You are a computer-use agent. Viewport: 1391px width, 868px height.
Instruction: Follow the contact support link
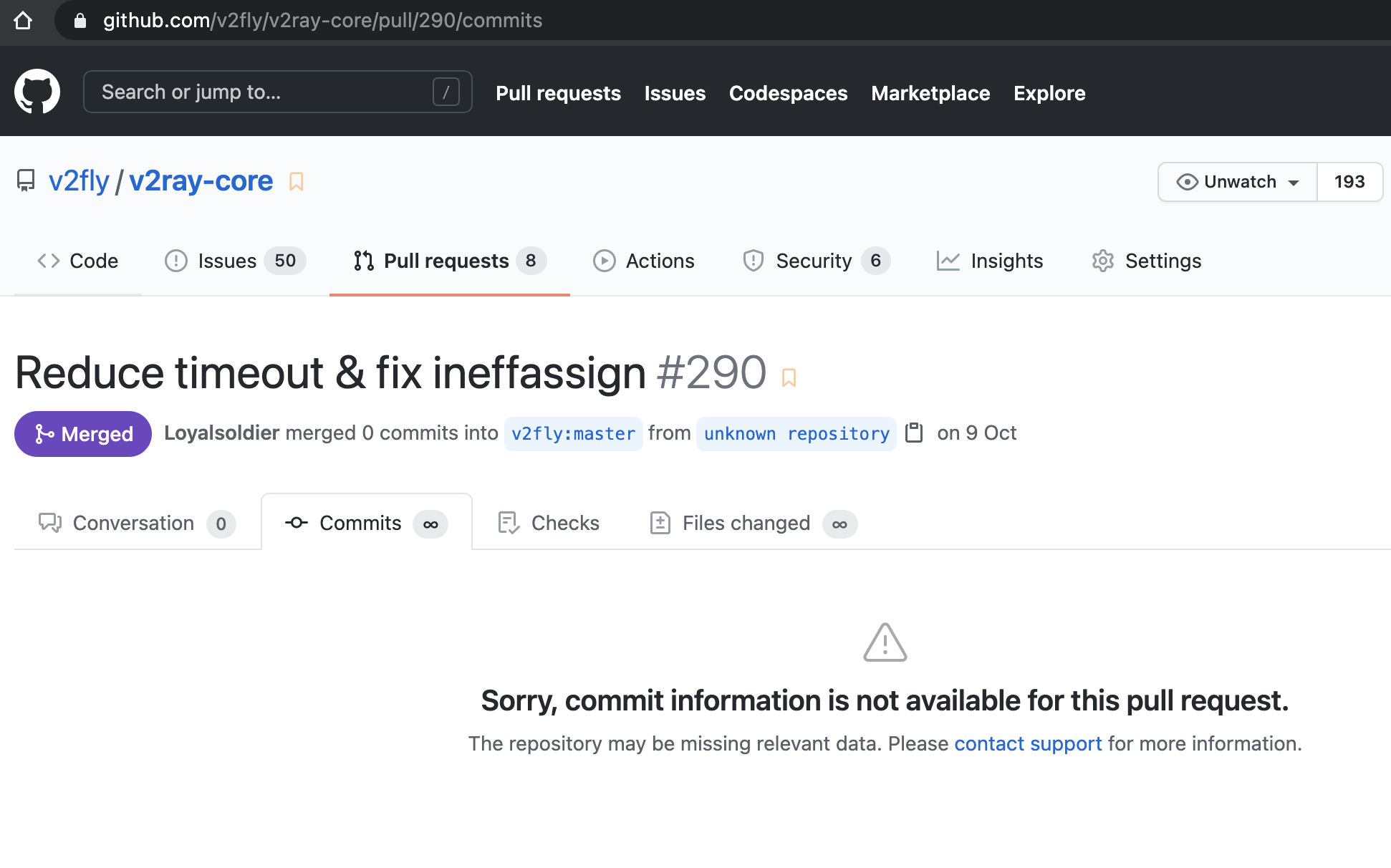[1028, 743]
